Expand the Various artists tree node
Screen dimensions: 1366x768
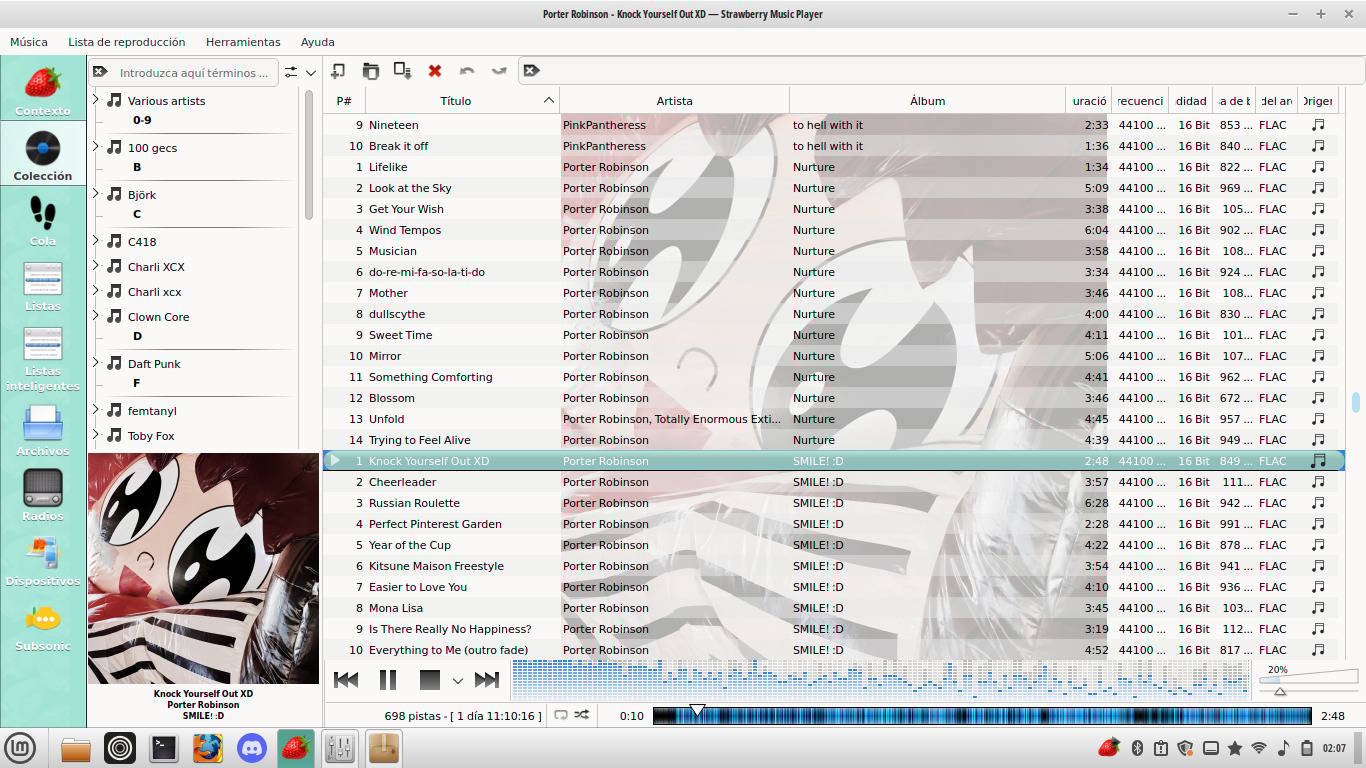[x=96, y=100]
